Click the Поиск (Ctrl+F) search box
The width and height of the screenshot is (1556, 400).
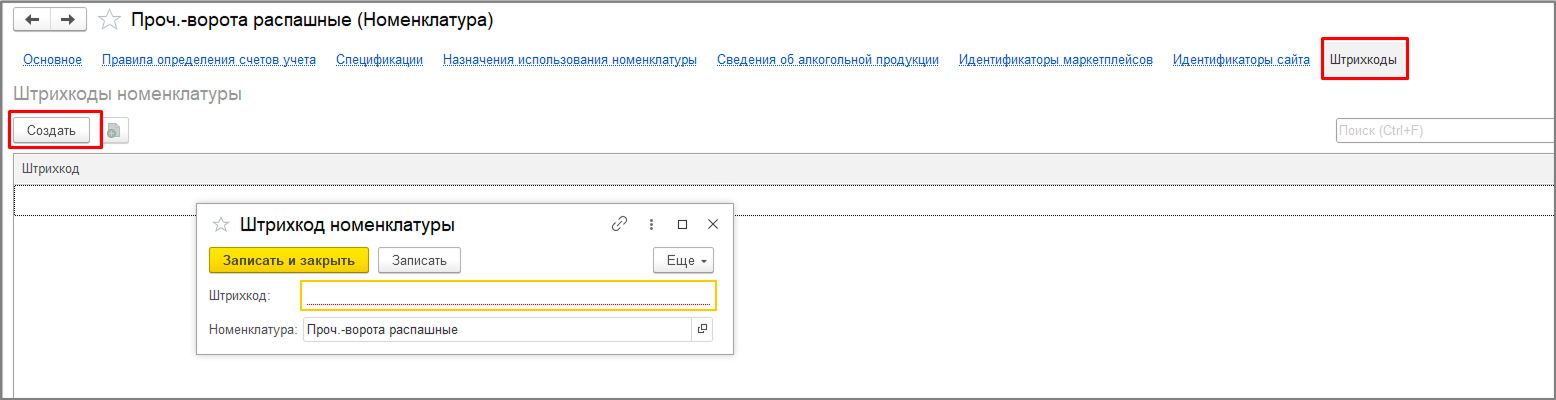coord(1445,131)
